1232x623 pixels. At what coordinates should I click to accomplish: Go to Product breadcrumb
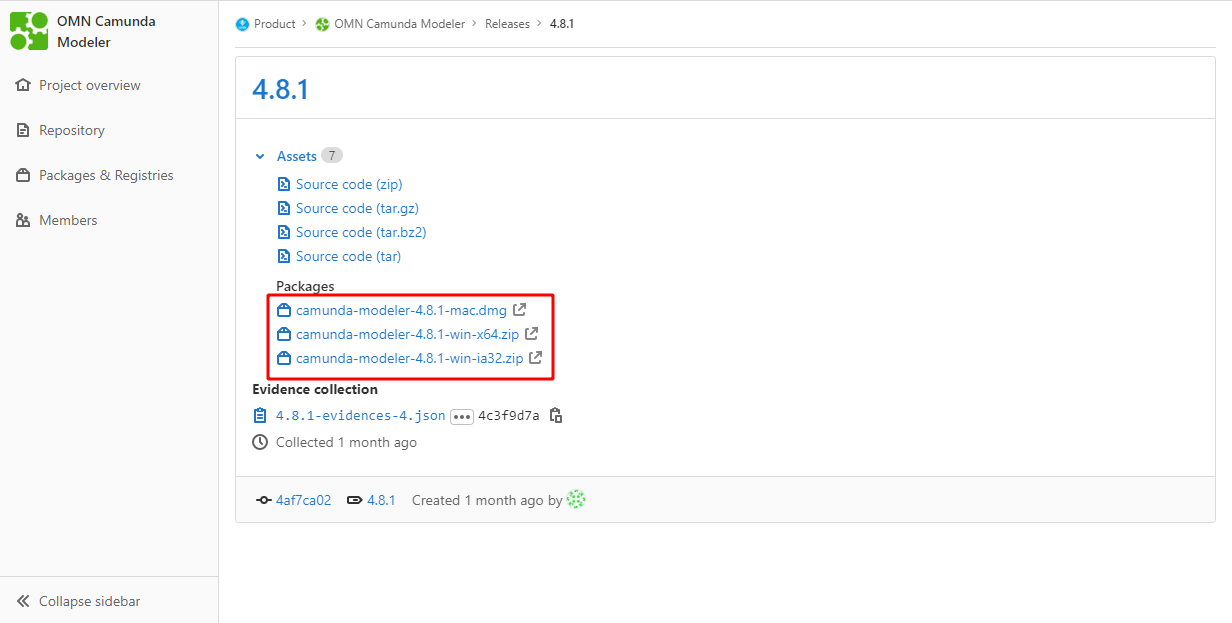275,23
